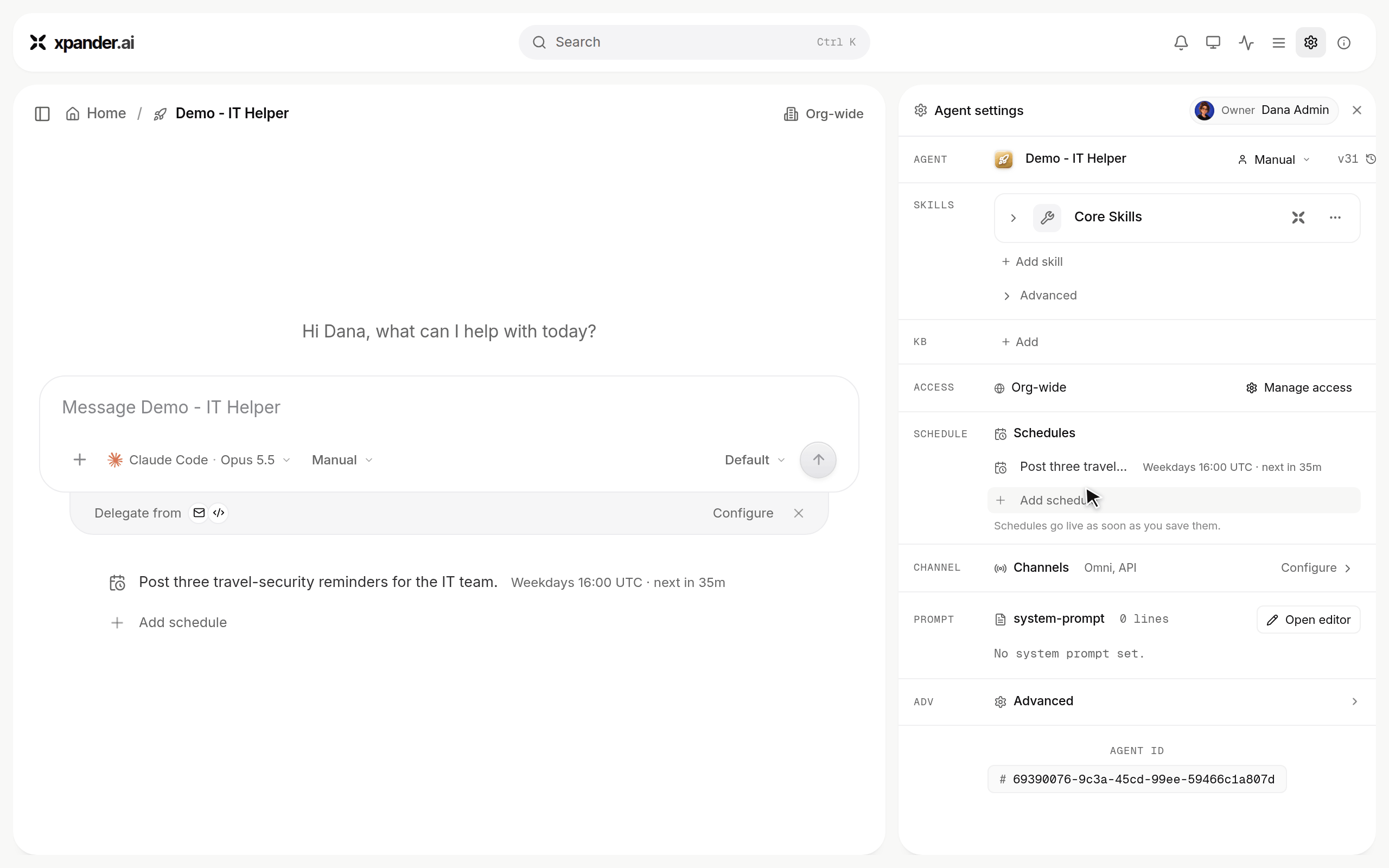Screen dimensions: 1389x868
Task: Click Add skill
Action: [x=1032, y=262]
